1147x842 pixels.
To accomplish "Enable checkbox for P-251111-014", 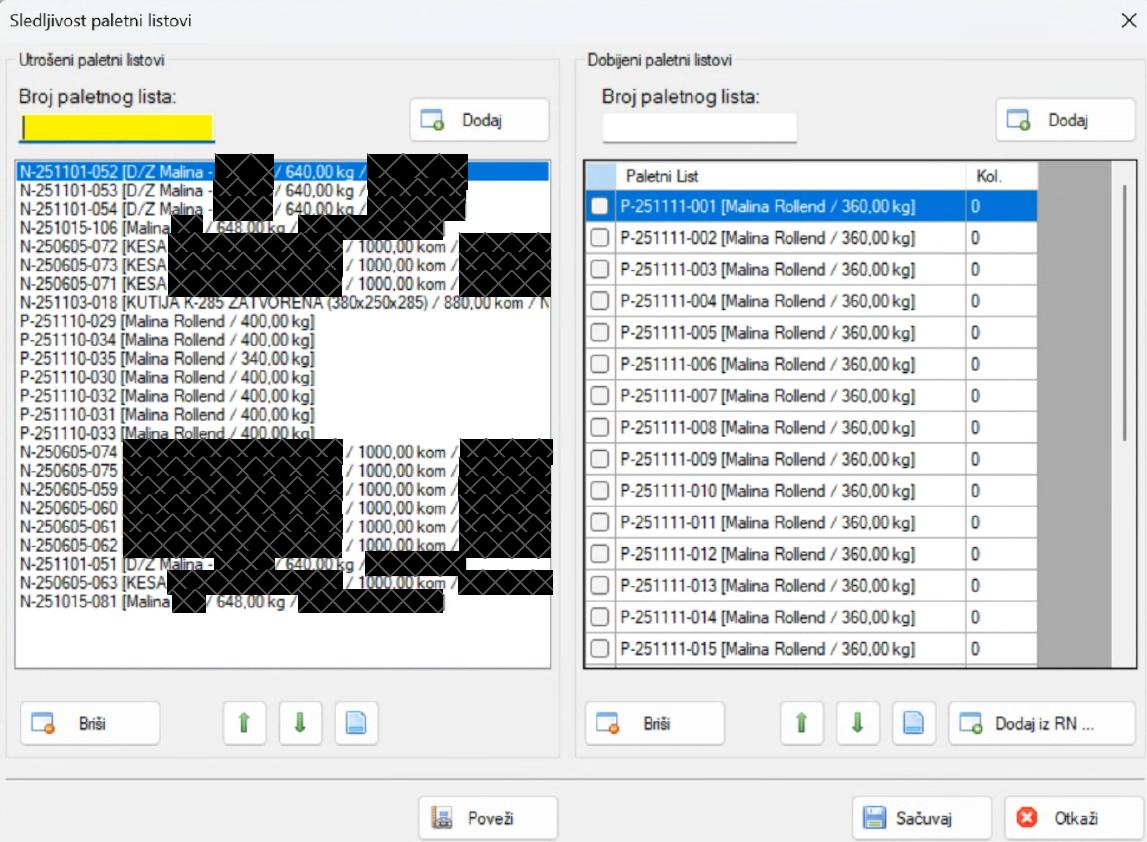I will [x=600, y=617].
